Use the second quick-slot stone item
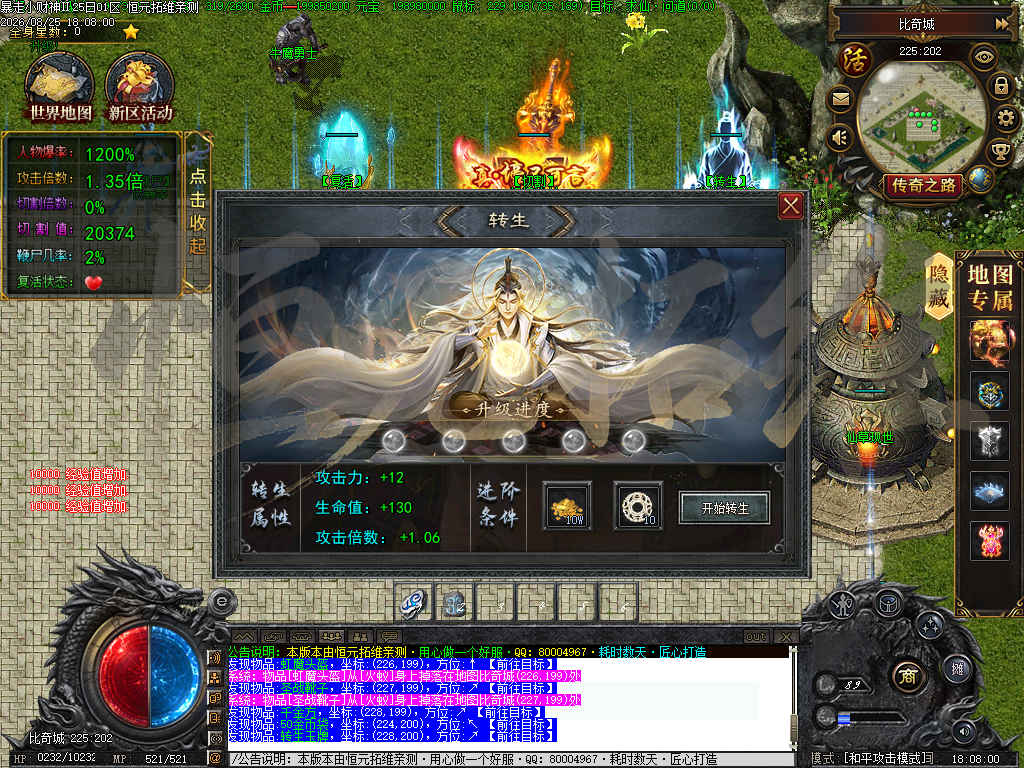This screenshot has width=1024, height=768. (x=454, y=602)
